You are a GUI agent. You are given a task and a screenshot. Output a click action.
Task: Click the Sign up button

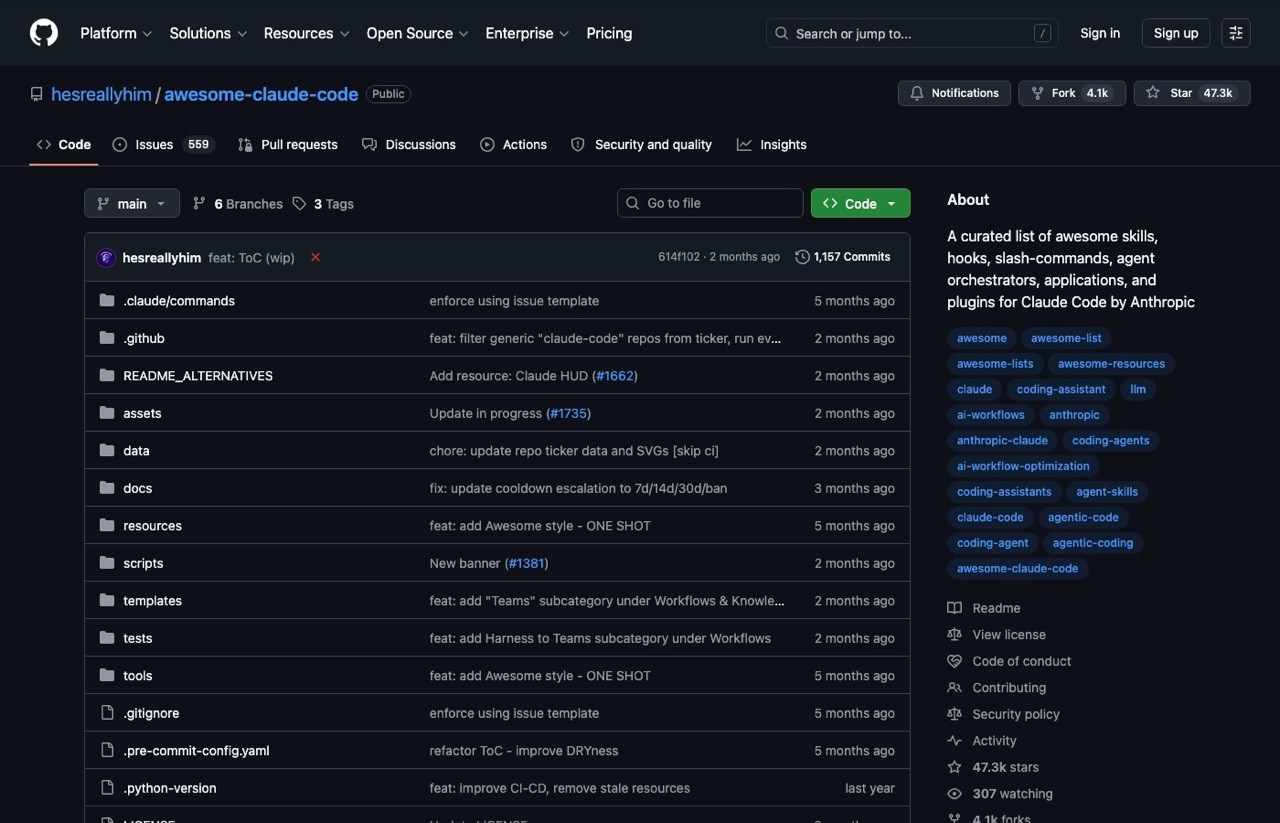[1176, 33]
